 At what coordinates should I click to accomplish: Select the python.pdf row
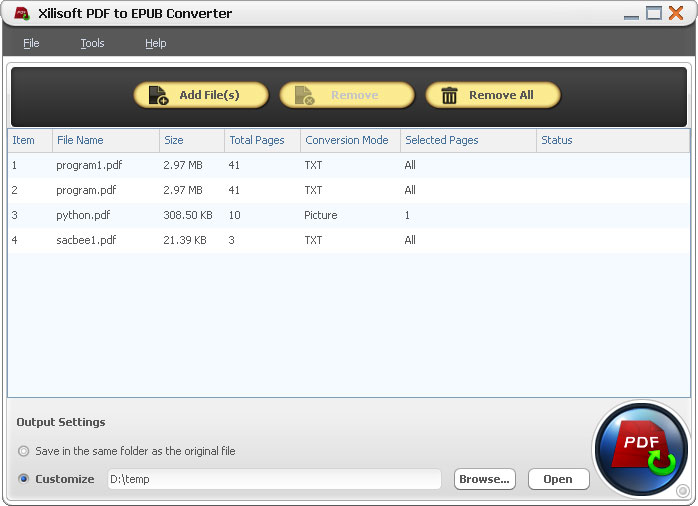pyautogui.click(x=83, y=215)
